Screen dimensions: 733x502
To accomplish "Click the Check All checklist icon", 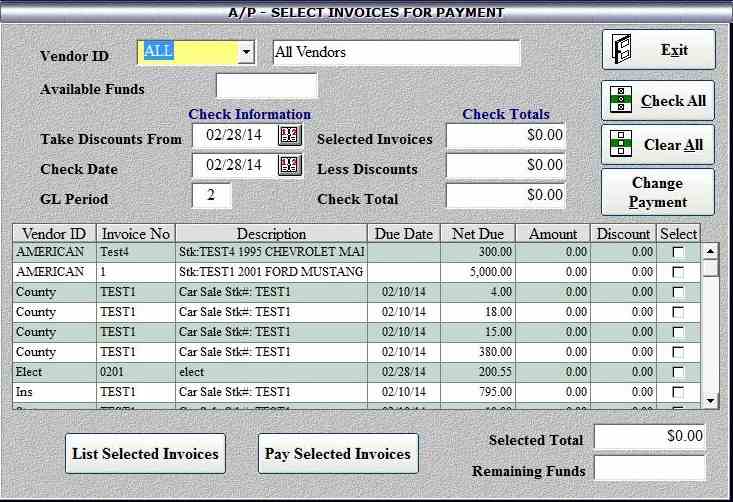I will 621,100.
